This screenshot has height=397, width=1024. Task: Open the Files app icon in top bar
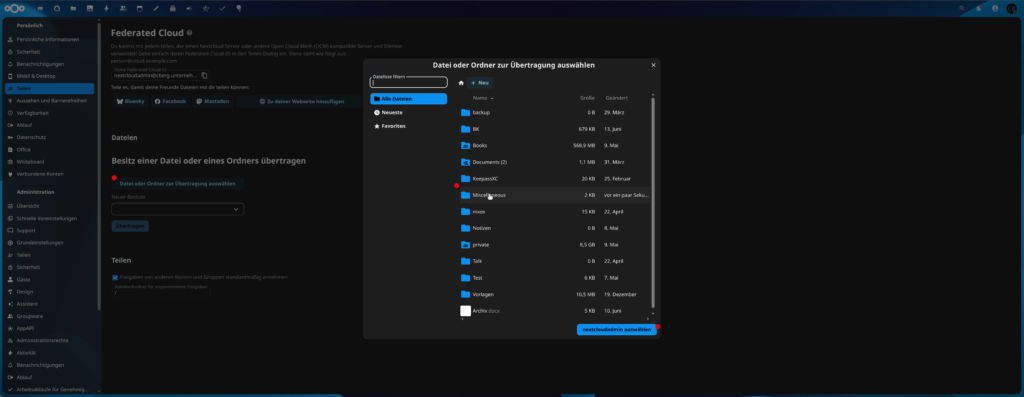coord(73,8)
